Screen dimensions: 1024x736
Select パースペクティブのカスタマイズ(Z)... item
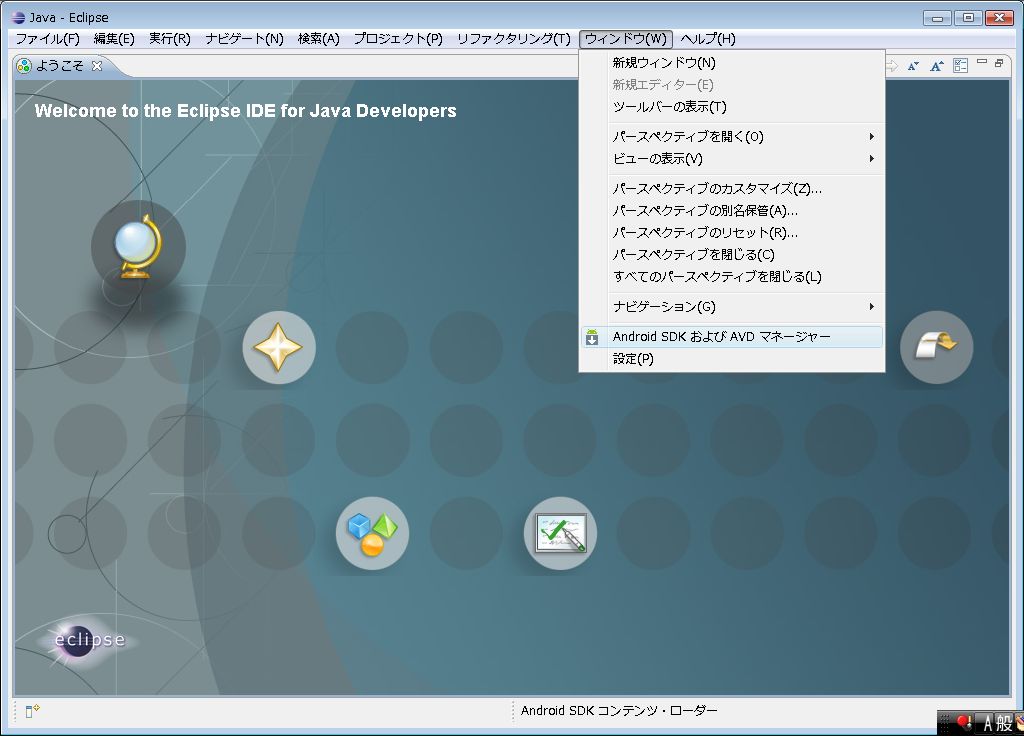tap(732, 189)
